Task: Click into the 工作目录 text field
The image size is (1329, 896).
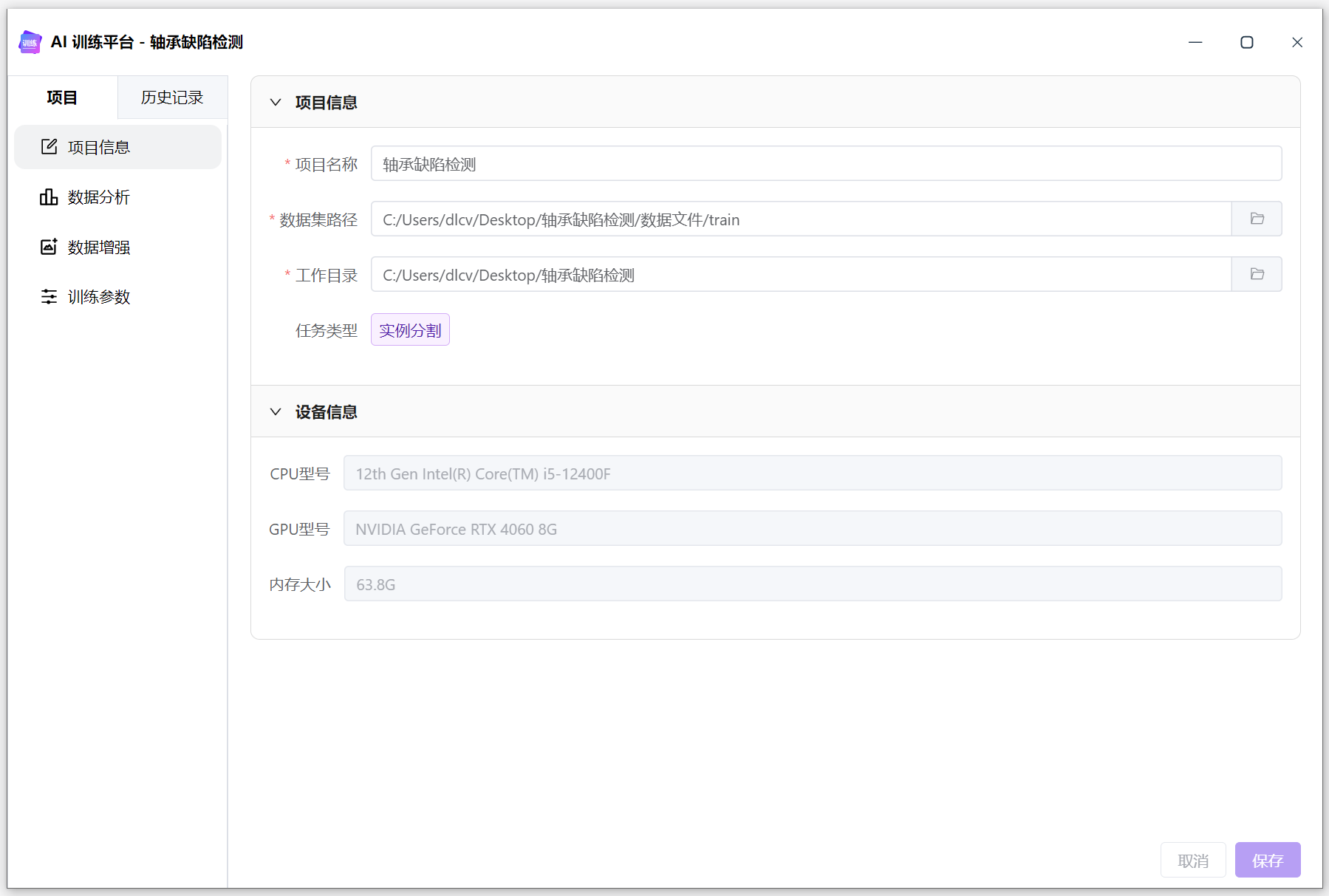Action: point(801,274)
